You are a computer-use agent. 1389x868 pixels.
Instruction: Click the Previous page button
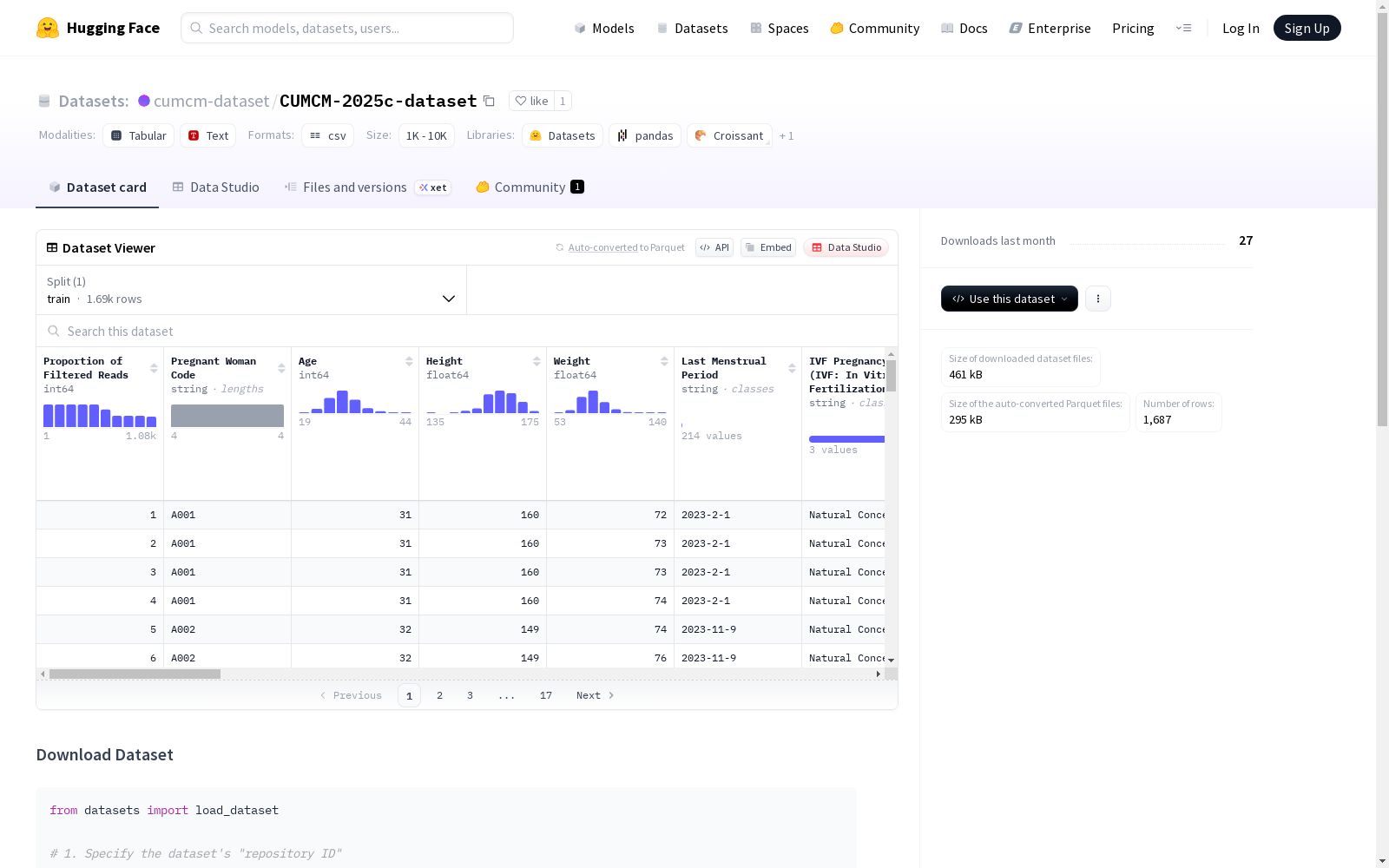tap(351, 695)
